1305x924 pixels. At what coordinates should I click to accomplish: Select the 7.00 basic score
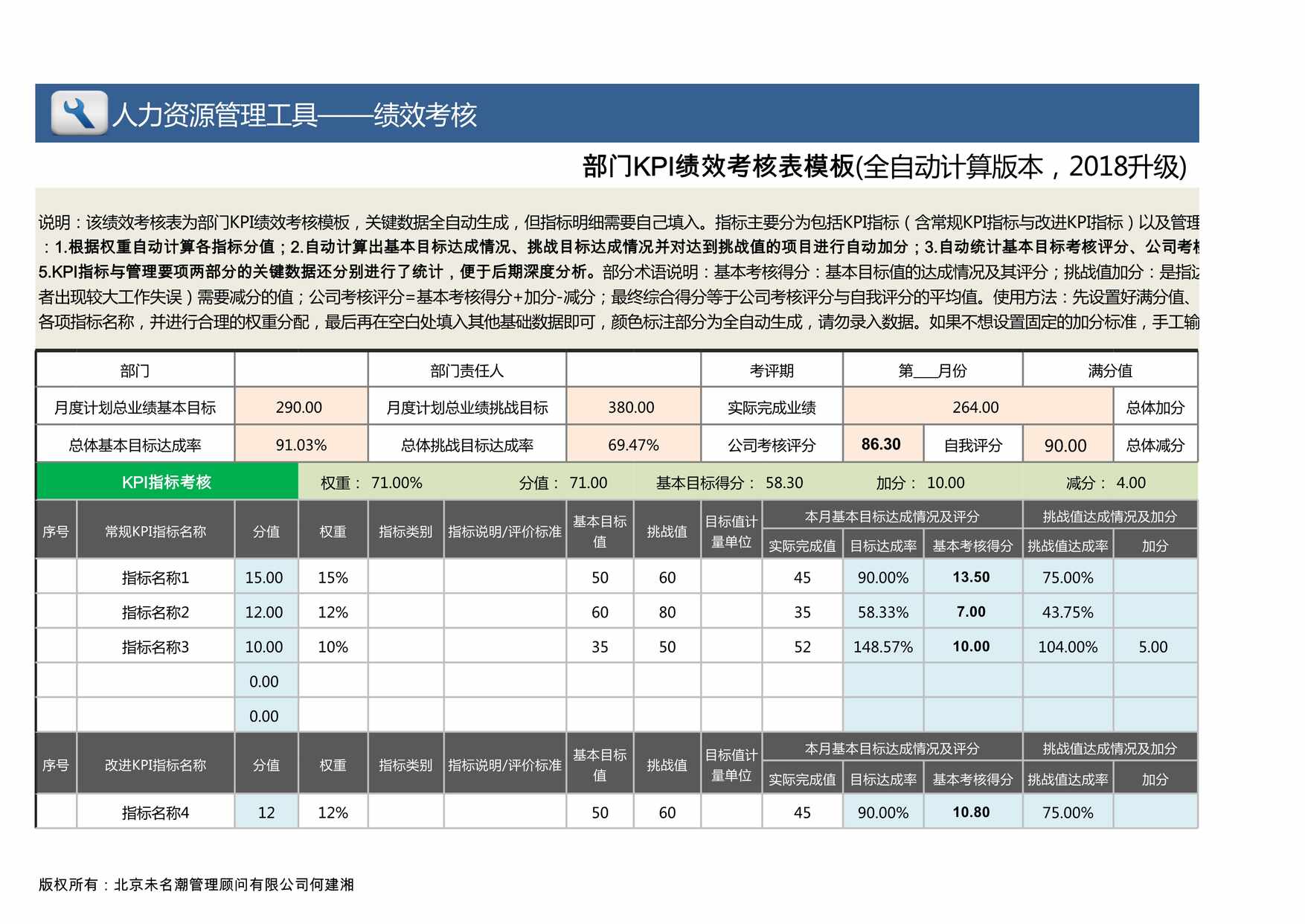[972, 612]
